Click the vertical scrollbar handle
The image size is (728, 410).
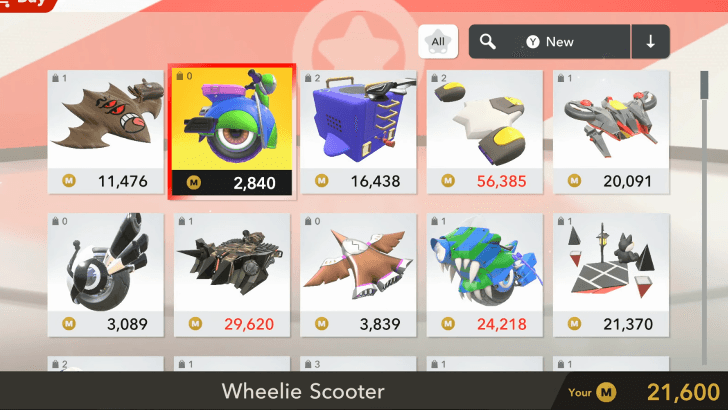point(704,85)
